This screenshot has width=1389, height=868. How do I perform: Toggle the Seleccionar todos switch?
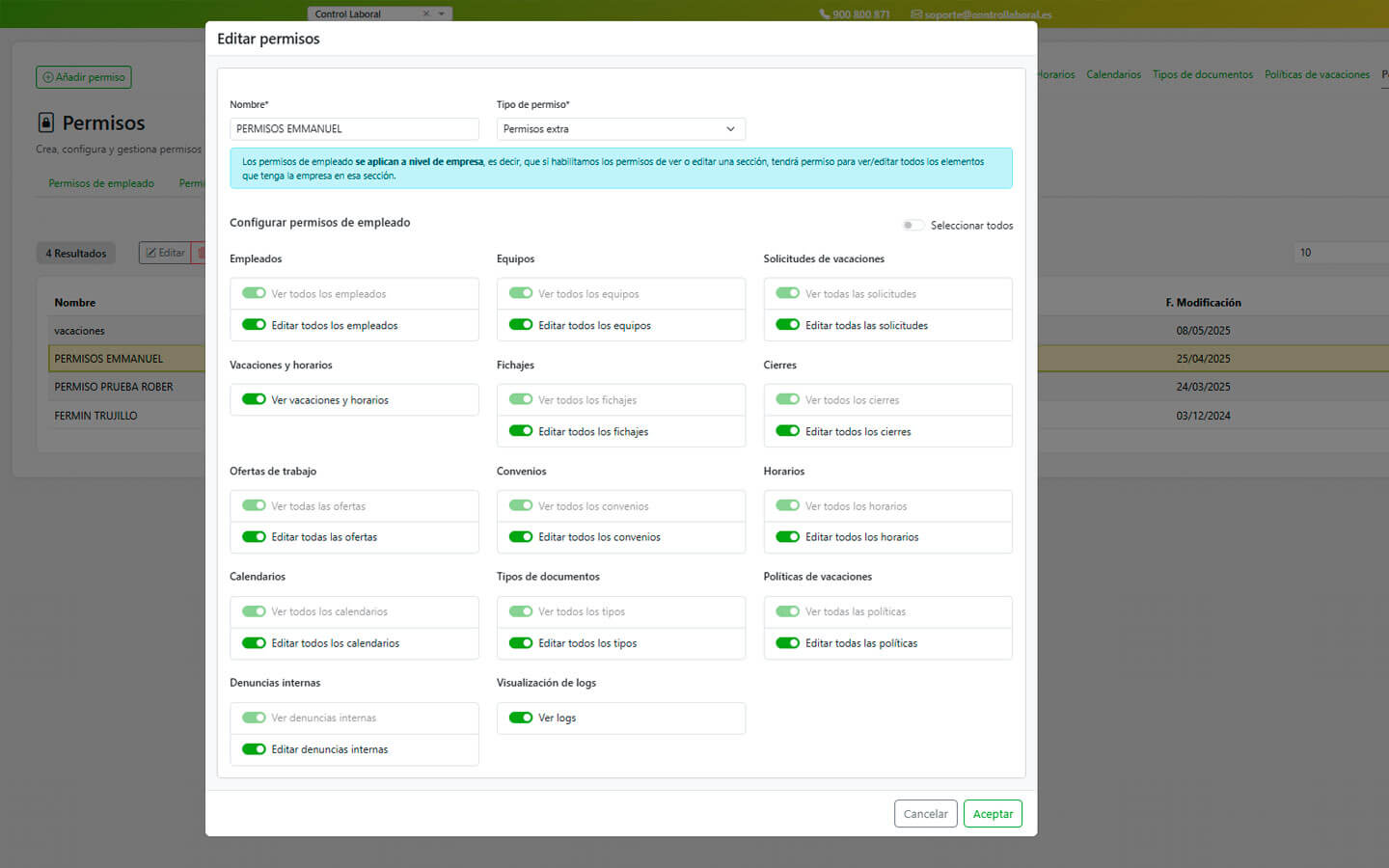pos(912,226)
